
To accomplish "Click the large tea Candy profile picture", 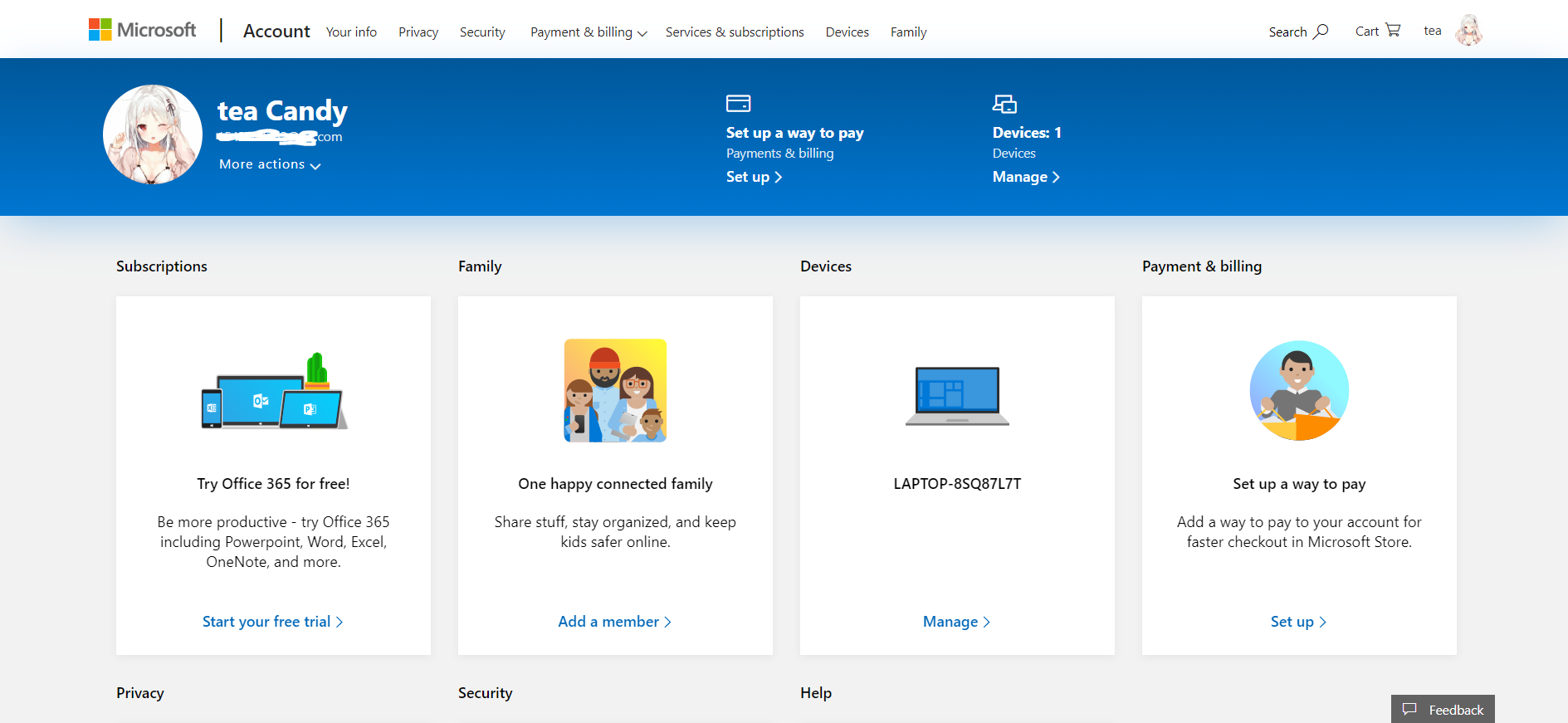I will coord(153,134).
